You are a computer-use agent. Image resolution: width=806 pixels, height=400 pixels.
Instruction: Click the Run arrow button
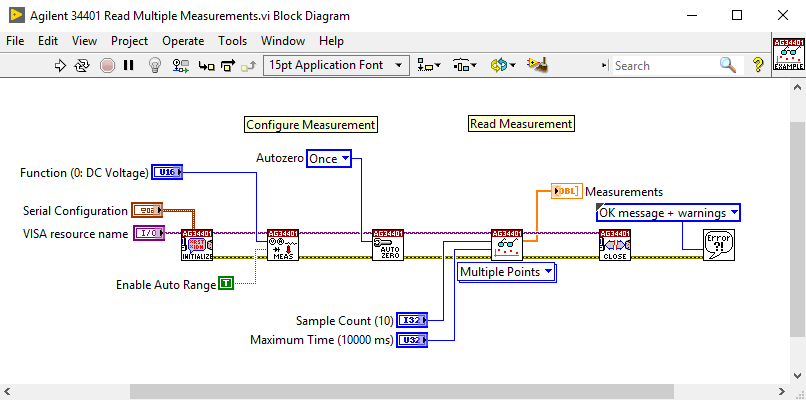60,65
